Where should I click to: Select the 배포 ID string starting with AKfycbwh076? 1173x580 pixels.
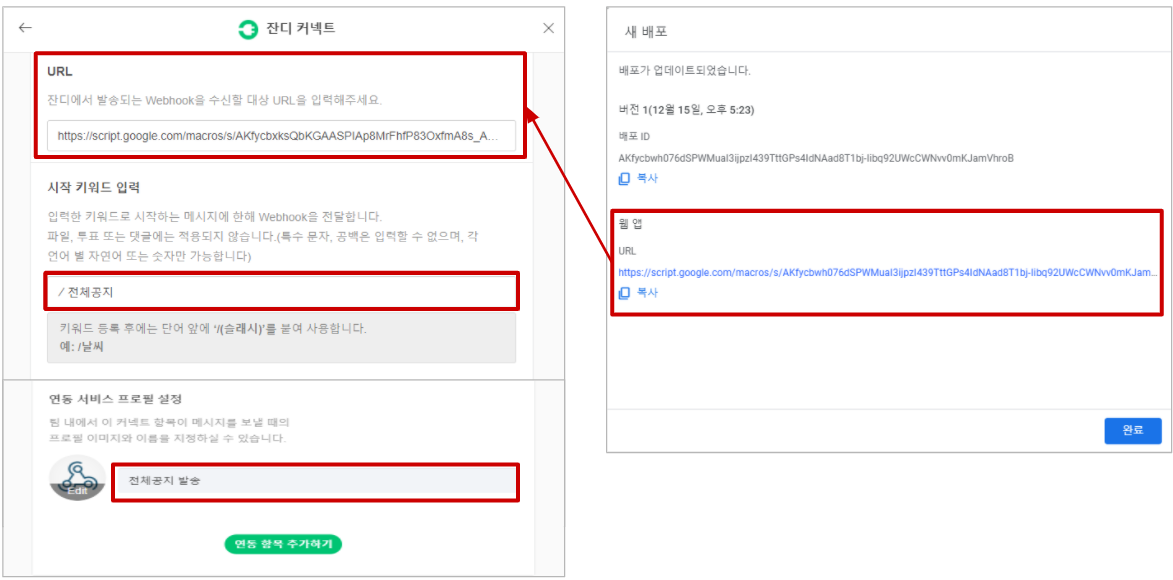click(x=815, y=158)
